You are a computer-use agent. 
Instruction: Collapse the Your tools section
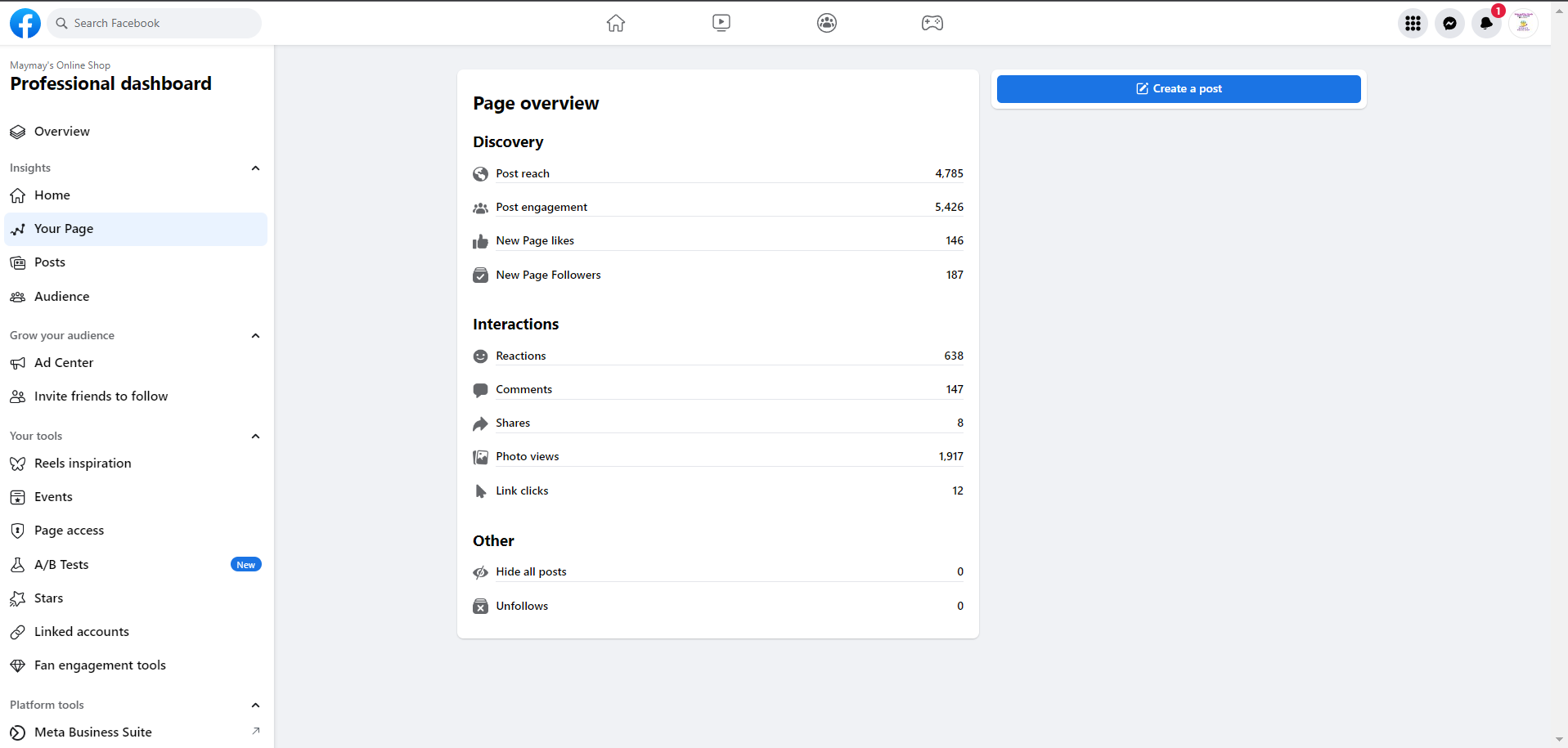[x=255, y=437]
